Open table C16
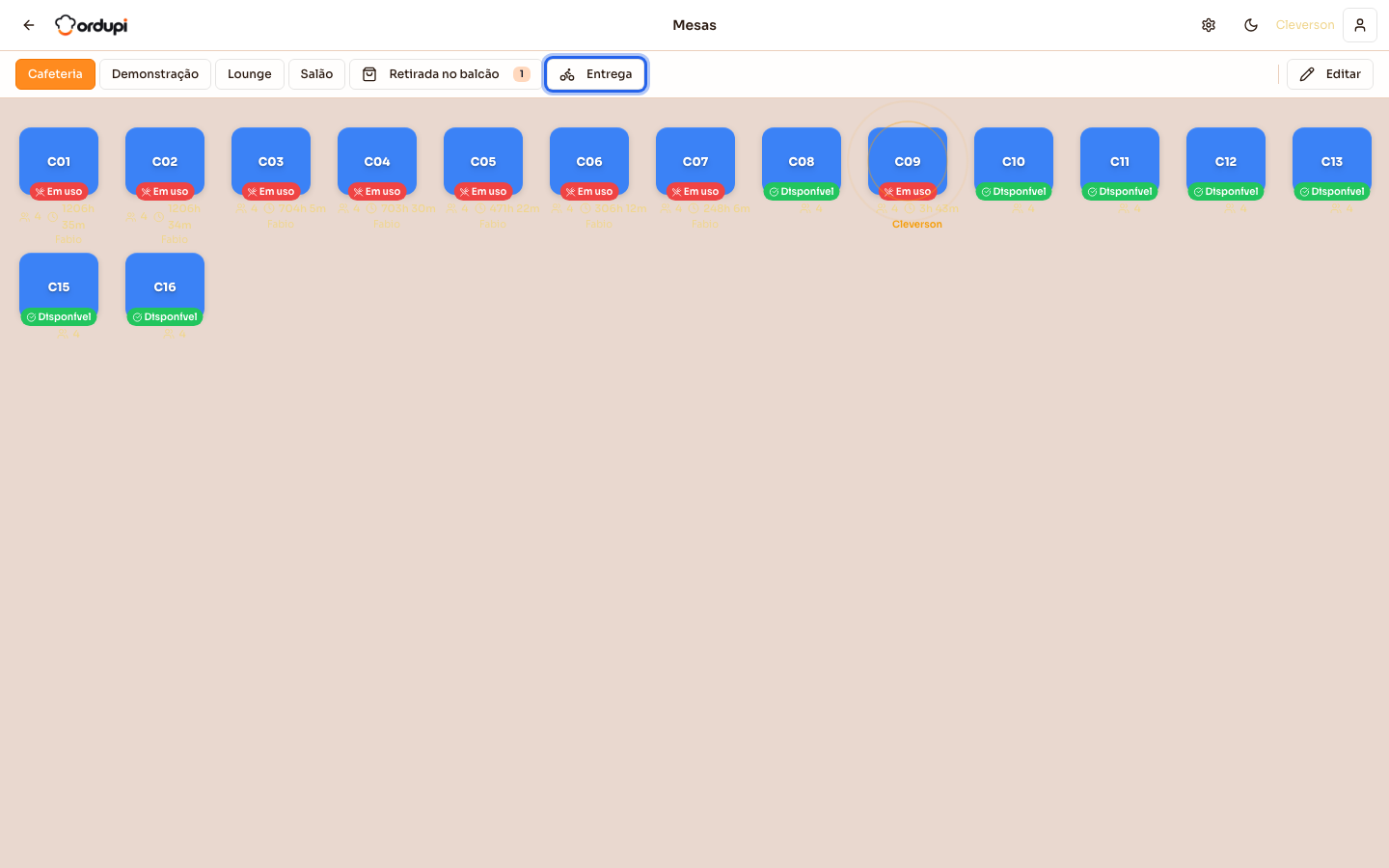This screenshot has height=868, width=1389. [x=165, y=287]
